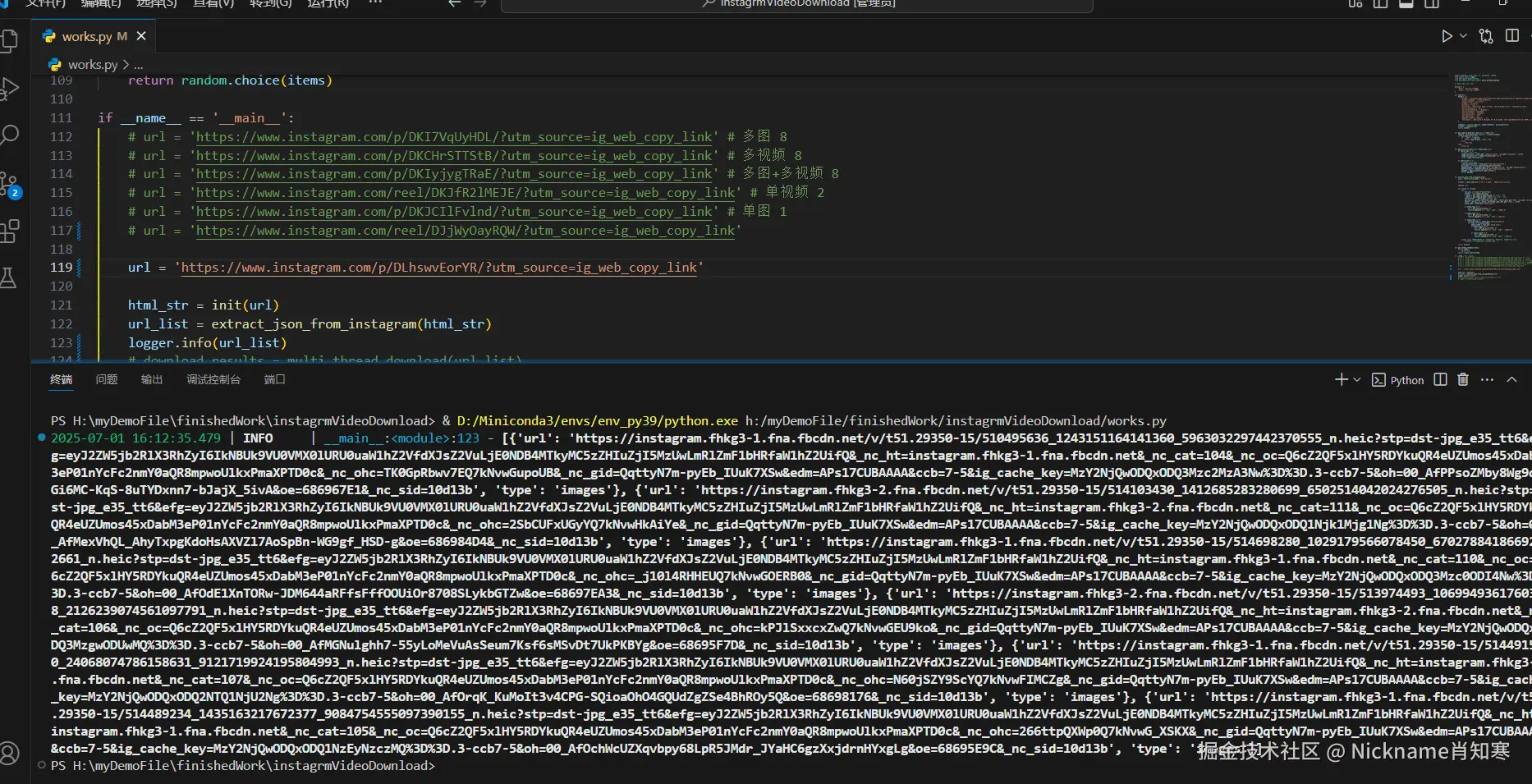Image resolution: width=1532 pixels, height=784 pixels.
Task: Open the Customize Layout icon
Action: (x=1355, y=3)
